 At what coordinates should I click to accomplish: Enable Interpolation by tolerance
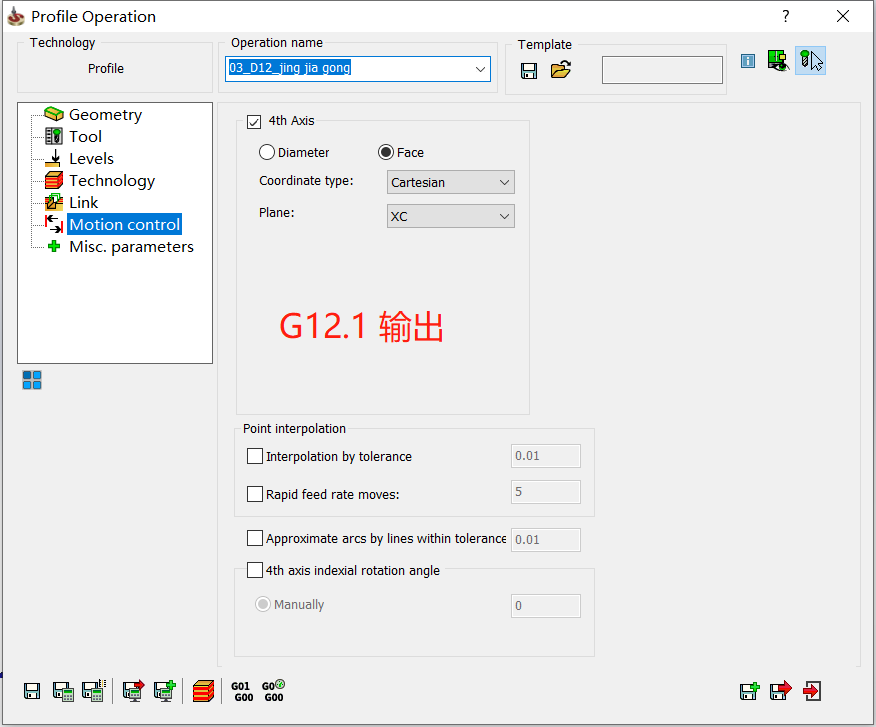255,456
